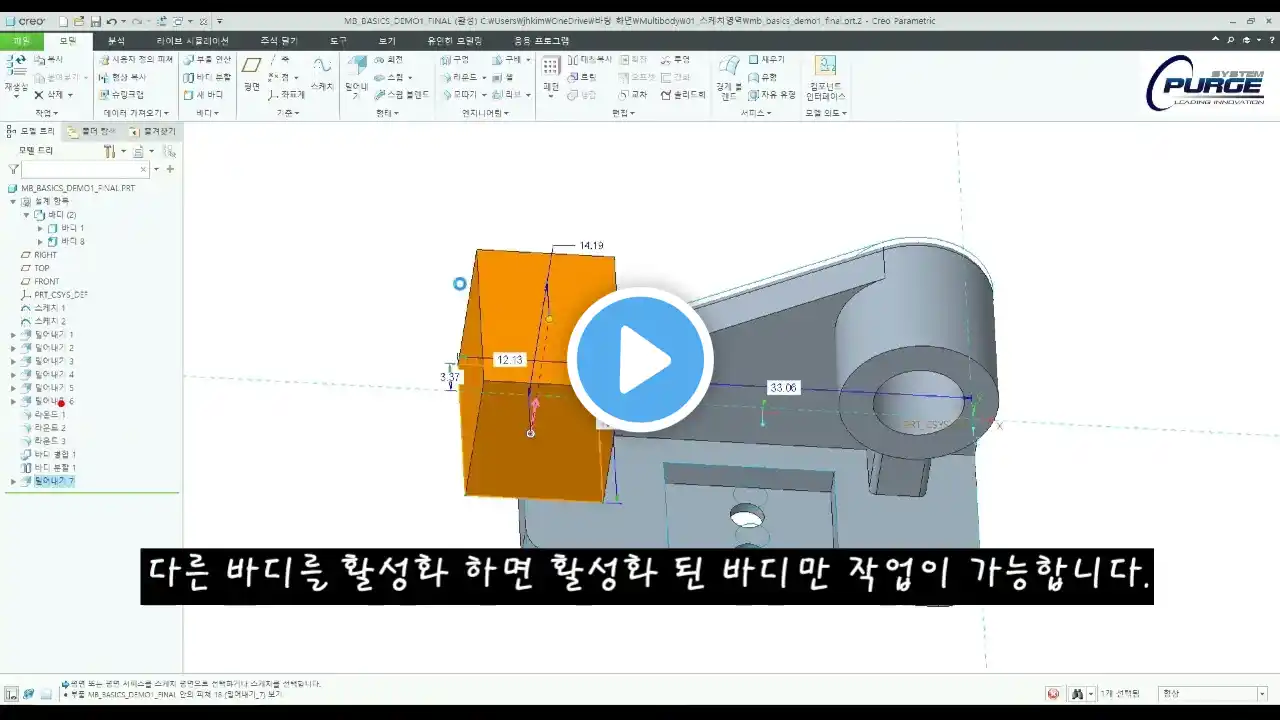Click the 평면 datum plane tool
1280x720 pixels.
point(252,74)
